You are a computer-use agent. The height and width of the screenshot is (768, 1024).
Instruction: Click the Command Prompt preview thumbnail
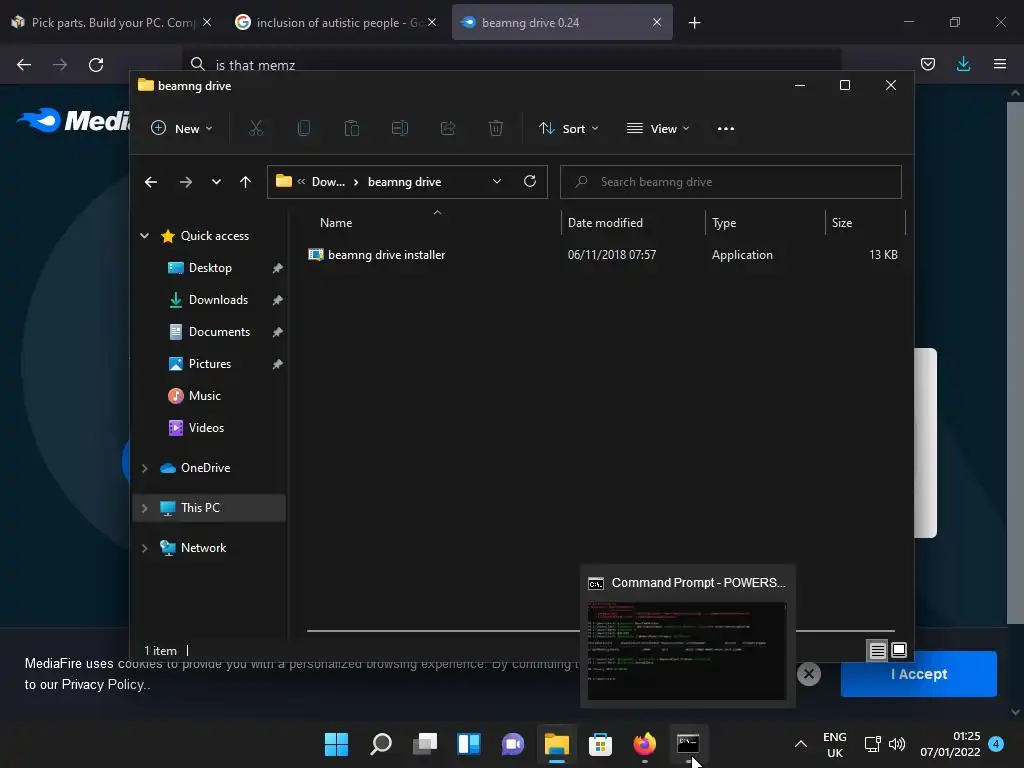687,650
